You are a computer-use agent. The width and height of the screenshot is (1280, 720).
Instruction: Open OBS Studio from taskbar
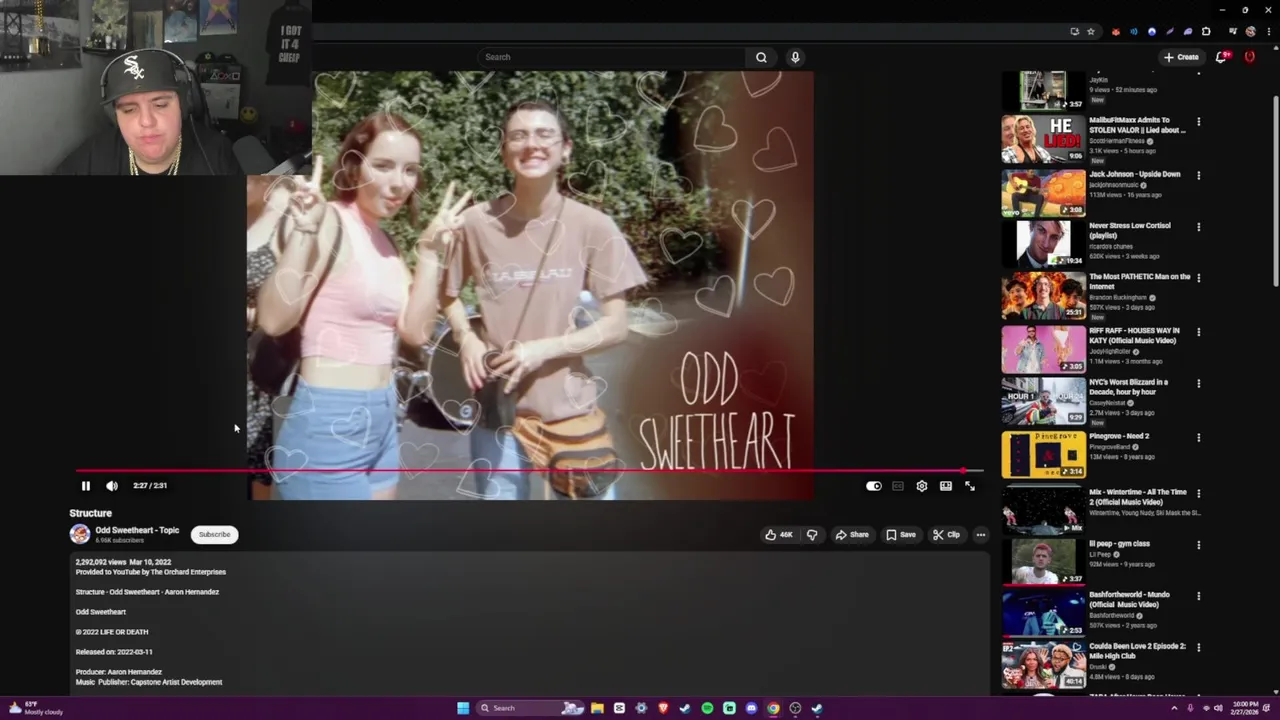click(x=795, y=708)
